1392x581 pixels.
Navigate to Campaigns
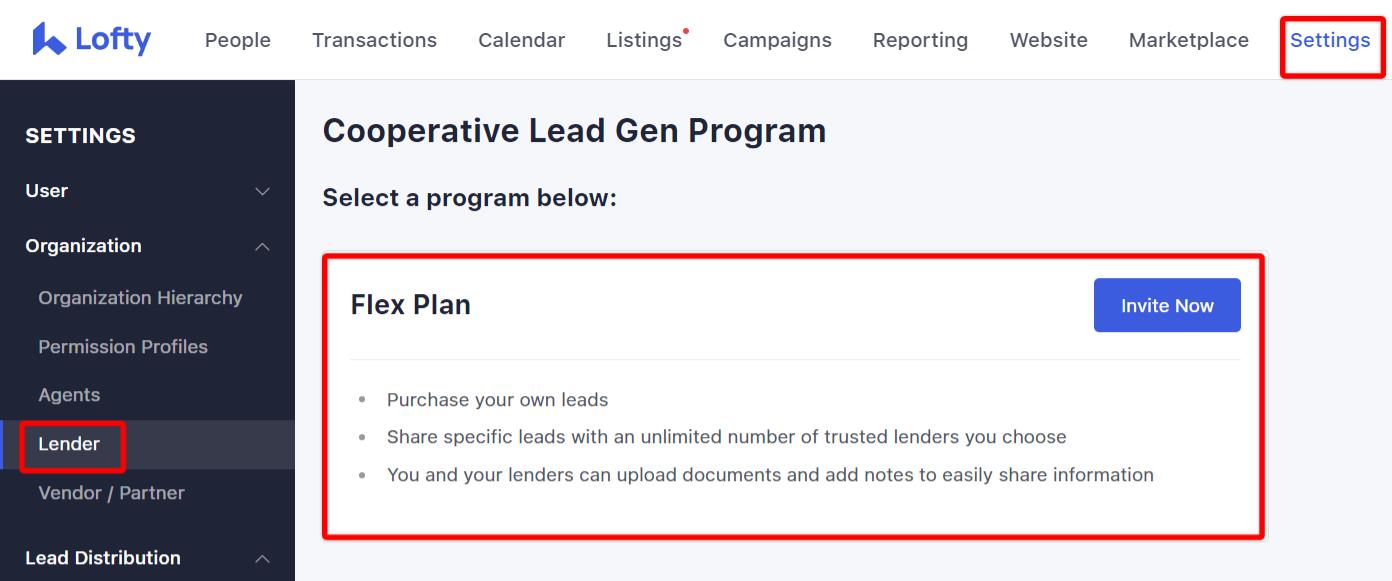point(777,40)
